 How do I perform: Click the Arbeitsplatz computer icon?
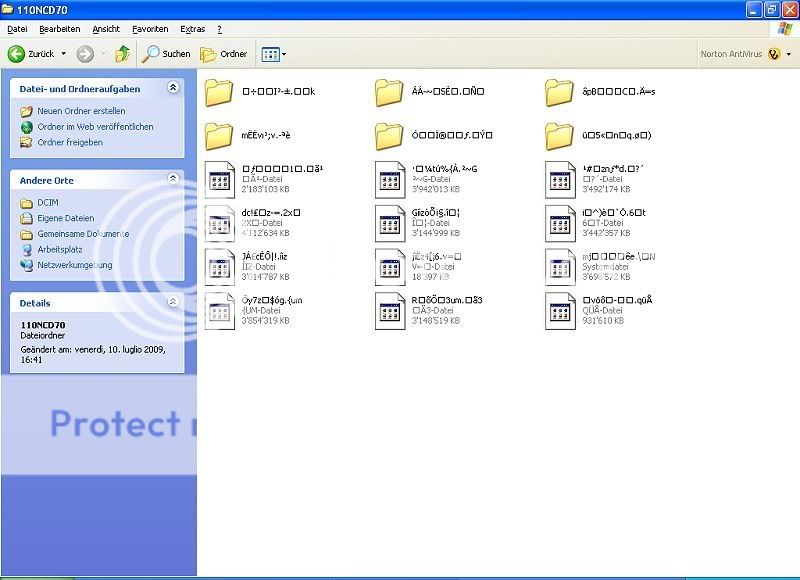point(27,249)
